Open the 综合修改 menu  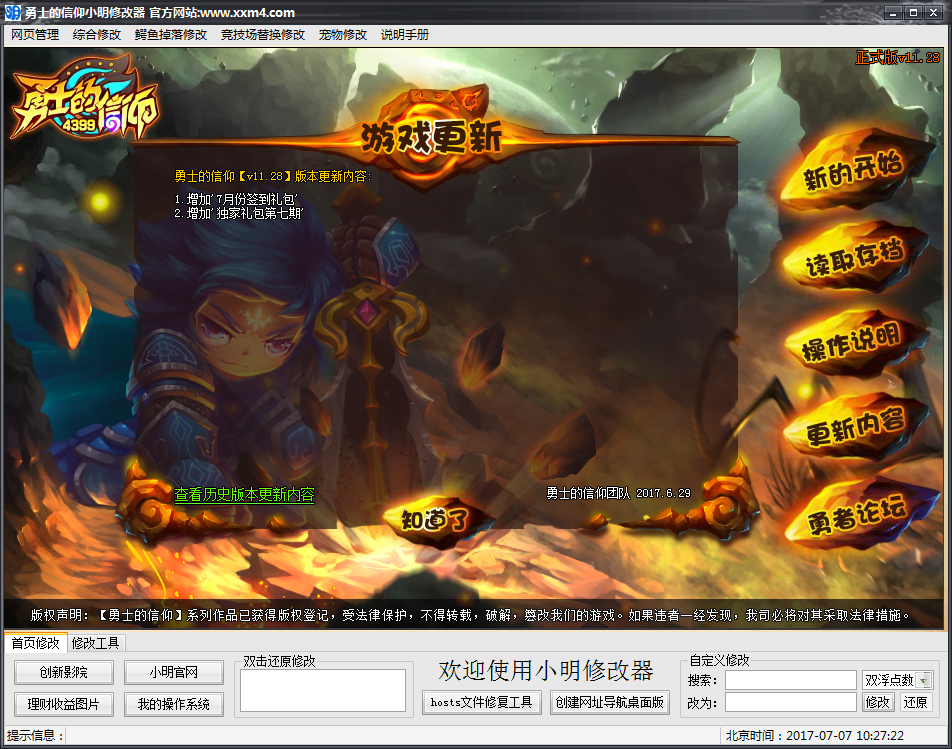(97, 35)
